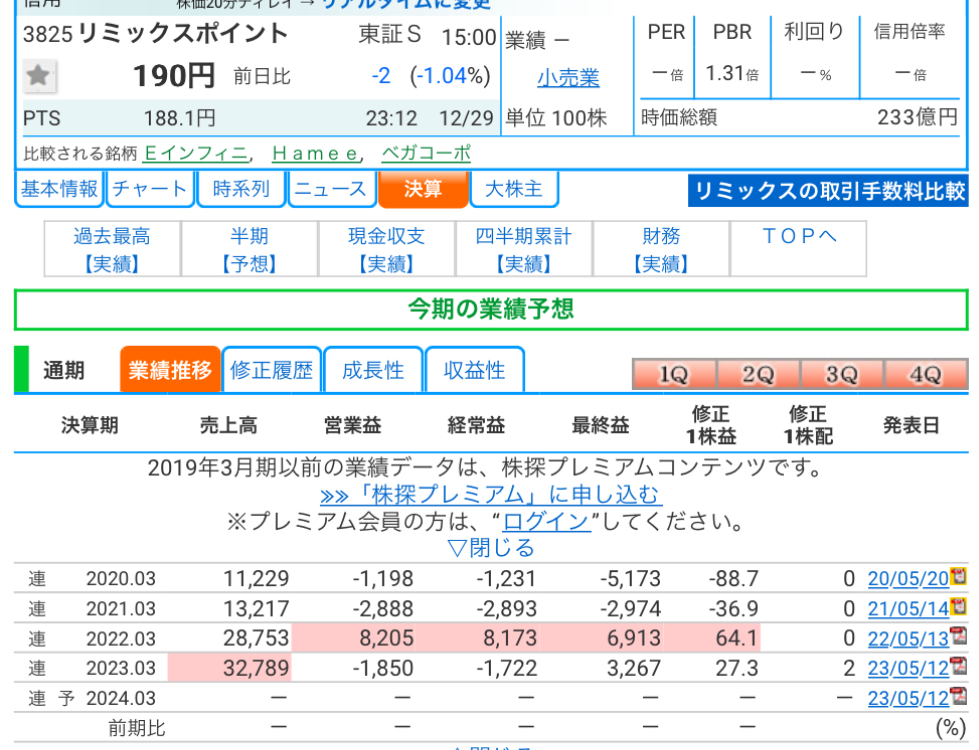
Task: Click the 1Q quarter button
Action: [674, 374]
